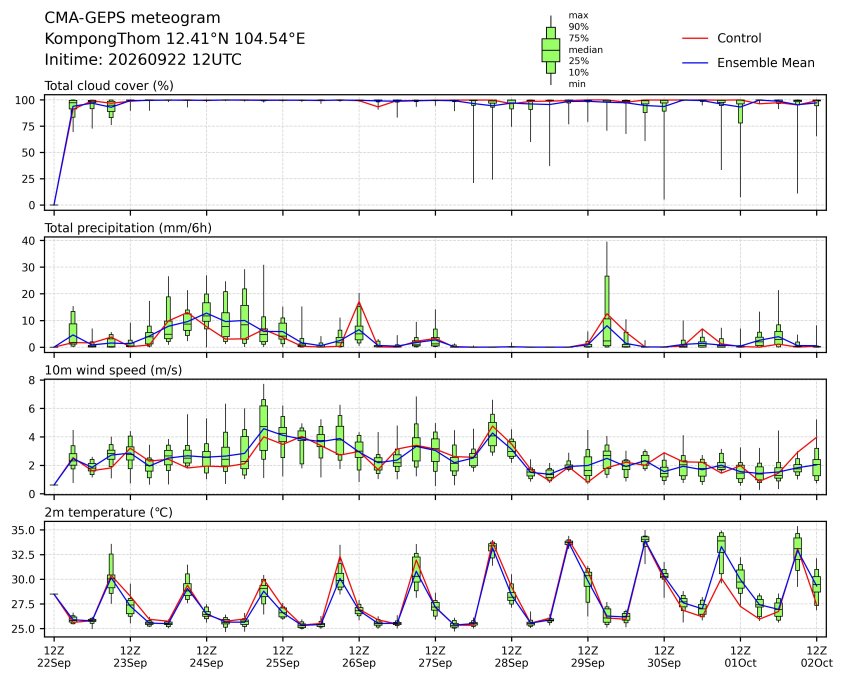Click the 12Z 02Oct axis tick label
Screen dimensions: 844x680
tap(817, 656)
